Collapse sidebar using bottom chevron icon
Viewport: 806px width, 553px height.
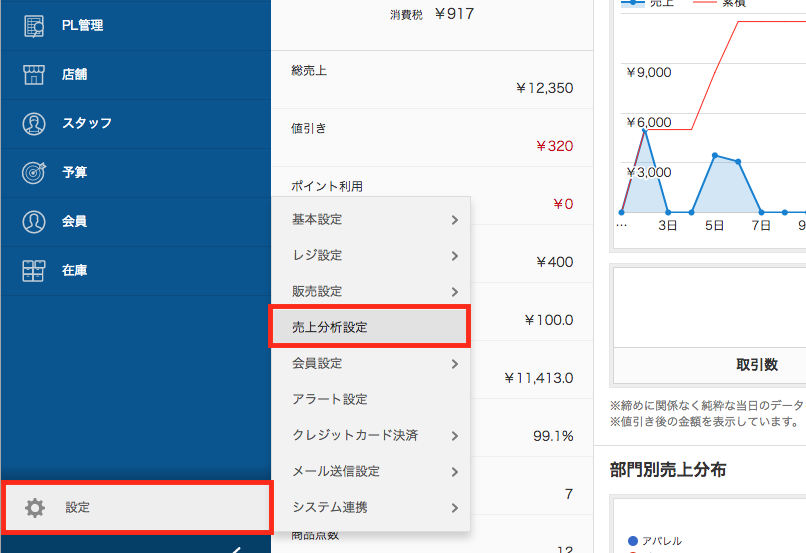click(x=236, y=548)
